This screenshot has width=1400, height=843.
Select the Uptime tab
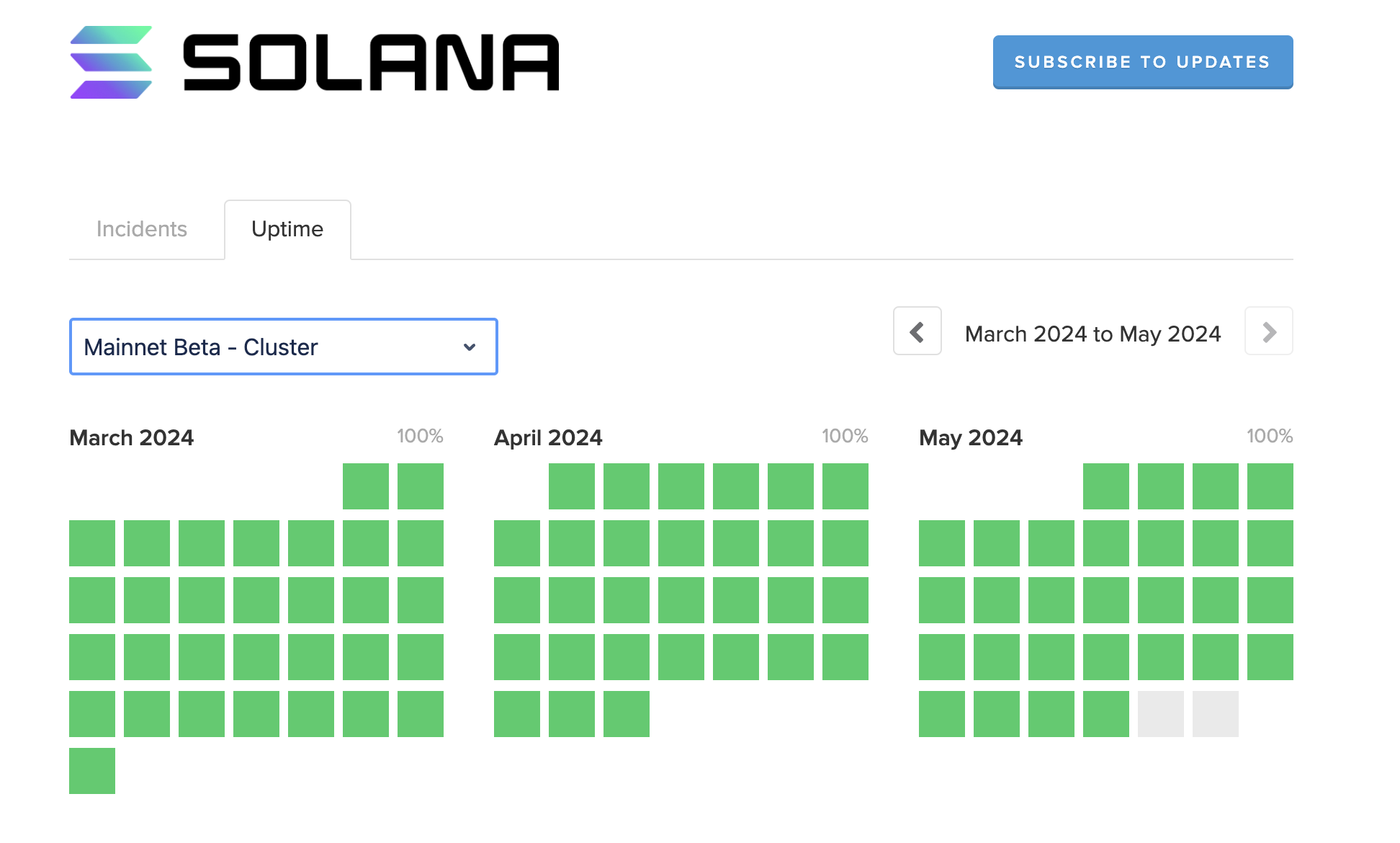coord(287,229)
